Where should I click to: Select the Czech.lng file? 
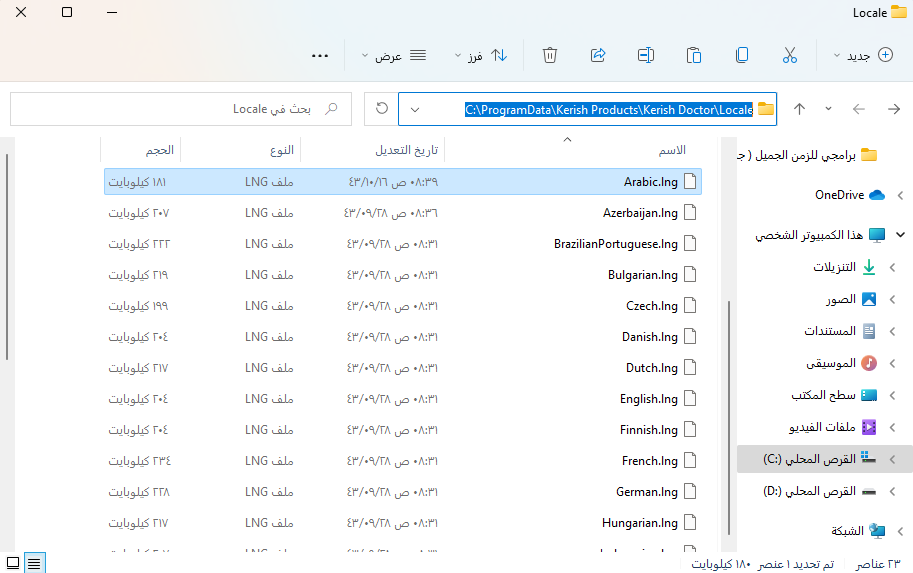pos(402,305)
